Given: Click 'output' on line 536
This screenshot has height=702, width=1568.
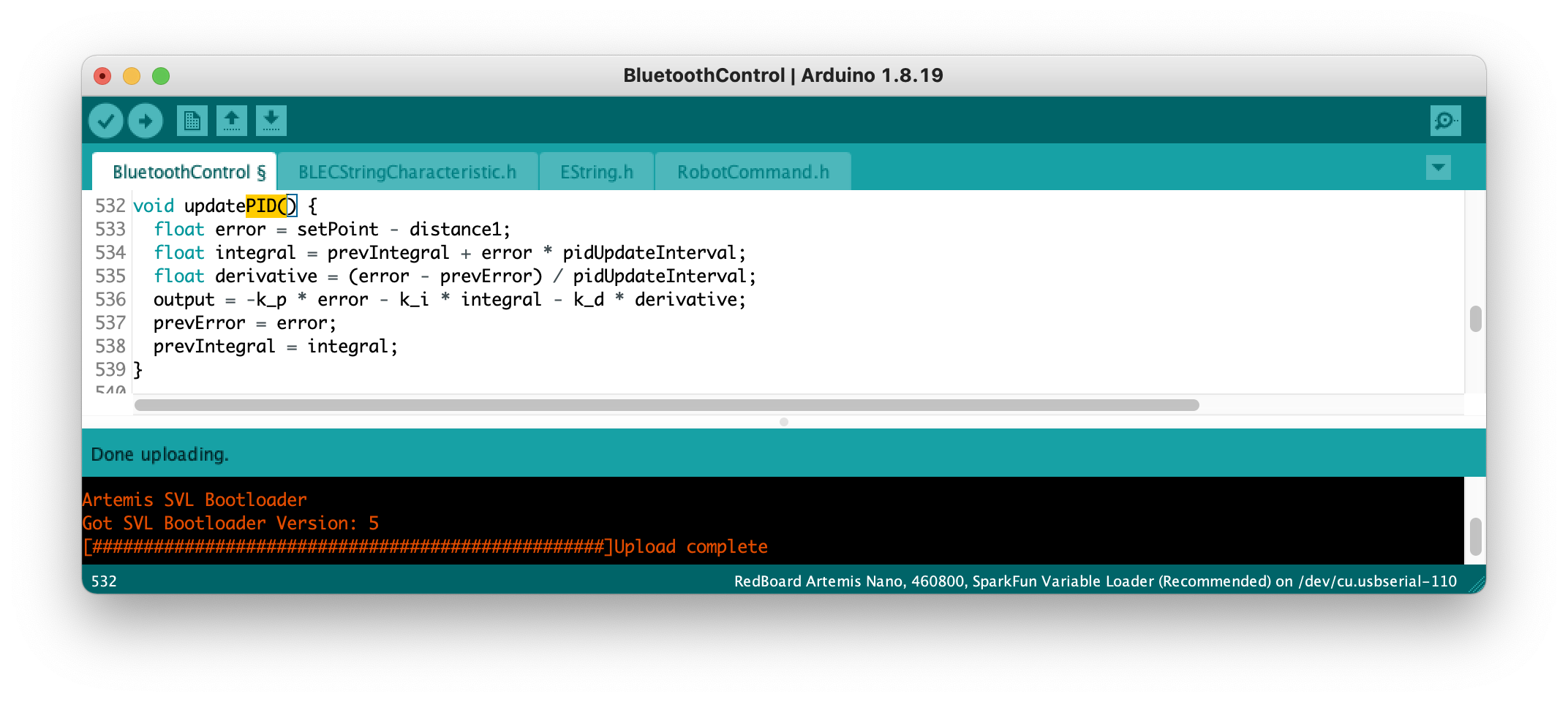Looking at the screenshot, I should click(184, 300).
